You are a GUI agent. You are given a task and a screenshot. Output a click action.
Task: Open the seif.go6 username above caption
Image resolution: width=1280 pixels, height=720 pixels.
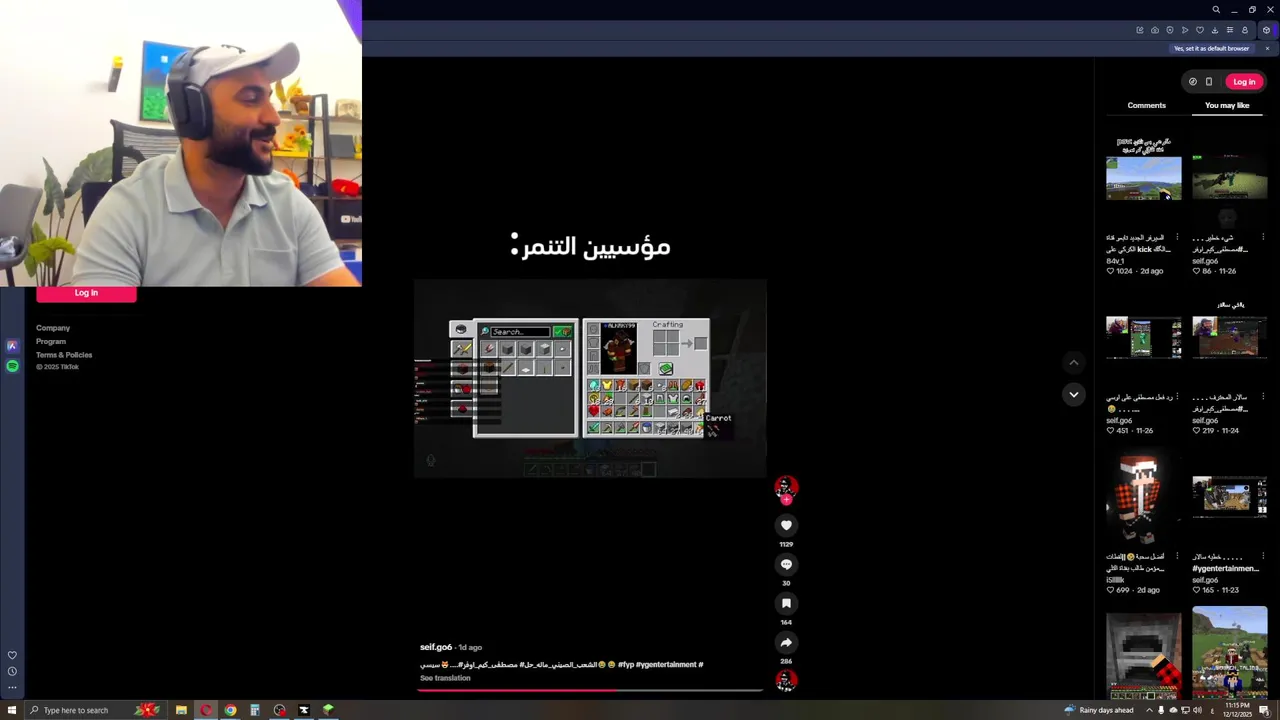click(436, 647)
